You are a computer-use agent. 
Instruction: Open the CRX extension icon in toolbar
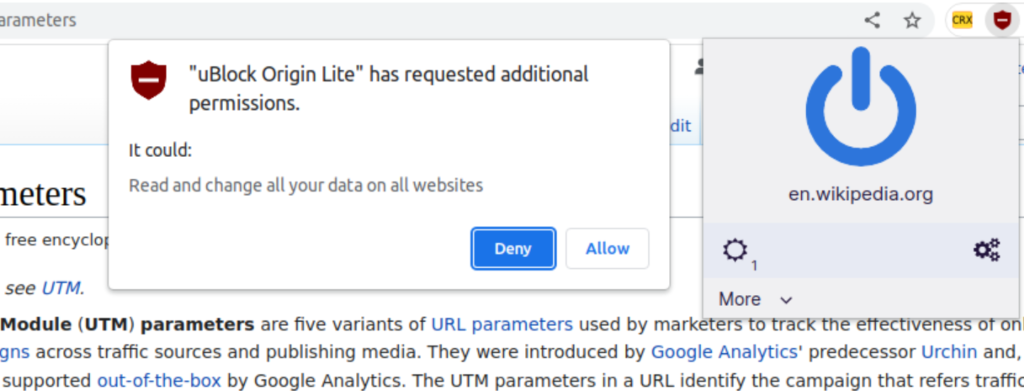click(x=962, y=21)
